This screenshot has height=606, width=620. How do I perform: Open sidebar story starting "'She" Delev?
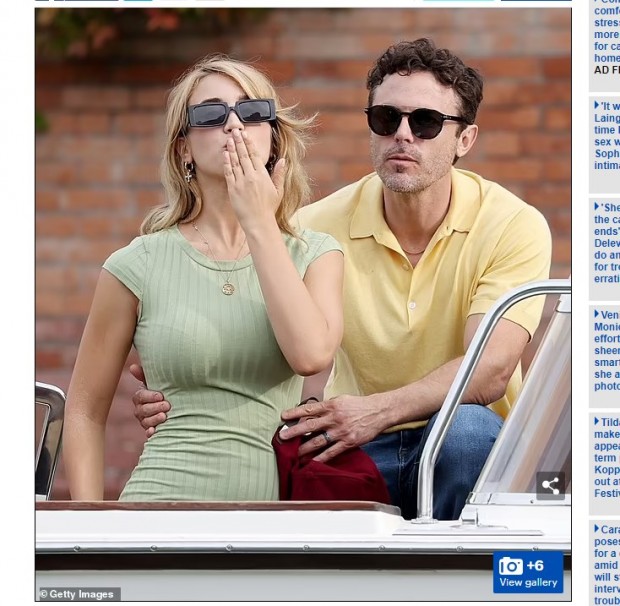(607, 243)
